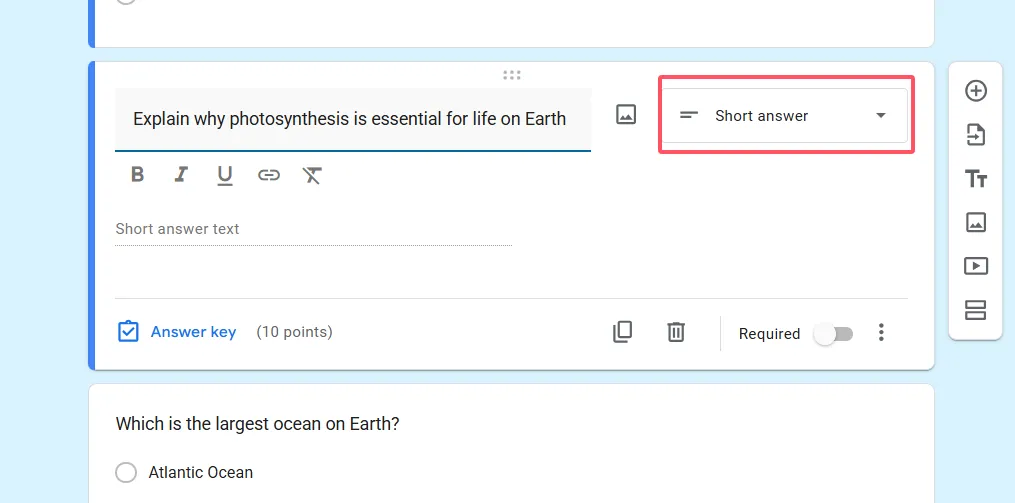The image size is (1015, 503).
Task: Duplicate the photosynthesis question
Action: click(622, 332)
